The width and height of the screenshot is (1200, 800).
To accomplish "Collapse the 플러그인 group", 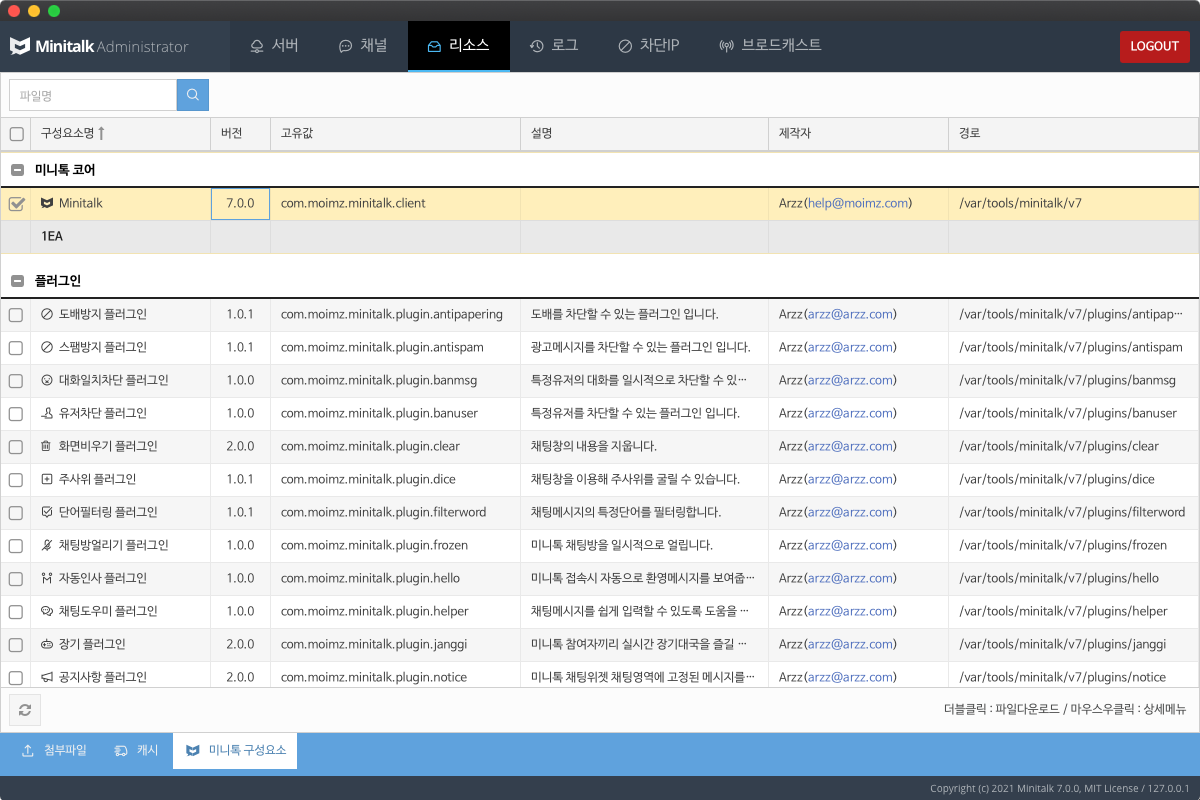I will 17,281.
